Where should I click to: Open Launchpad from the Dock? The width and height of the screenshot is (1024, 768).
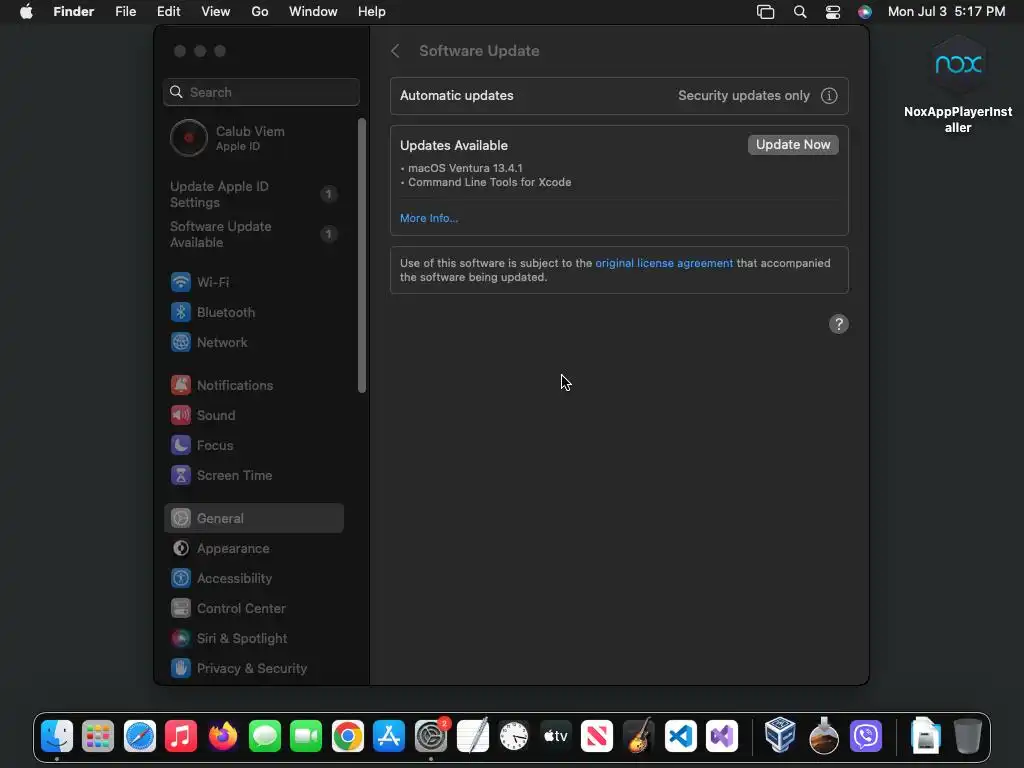(98, 737)
